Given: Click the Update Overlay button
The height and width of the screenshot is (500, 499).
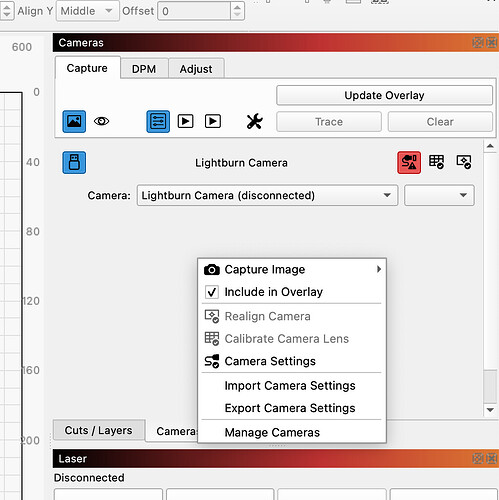Looking at the screenshot, I should click(x=384, y=95).
